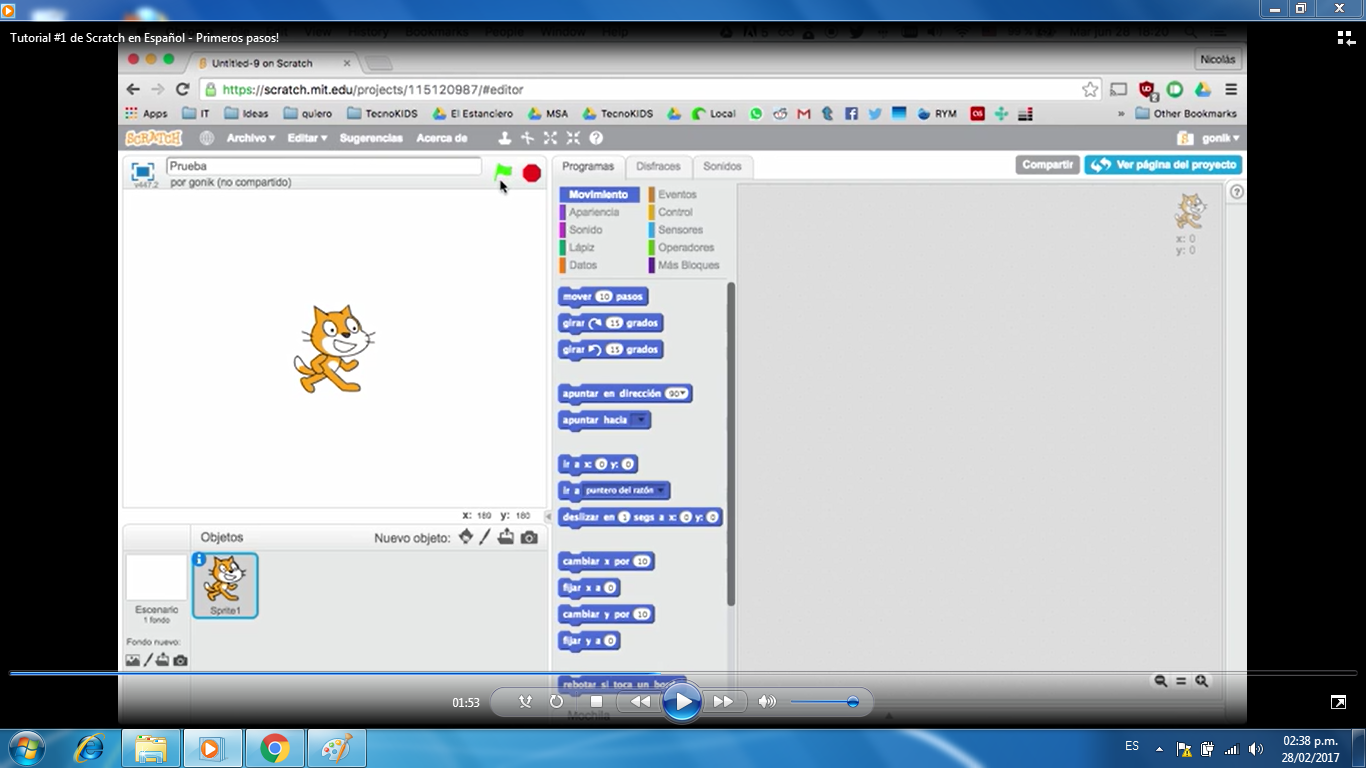Viewport: 1366px width, 768px height.
Task: Click the Compartir button
Action: [1046, 164]
